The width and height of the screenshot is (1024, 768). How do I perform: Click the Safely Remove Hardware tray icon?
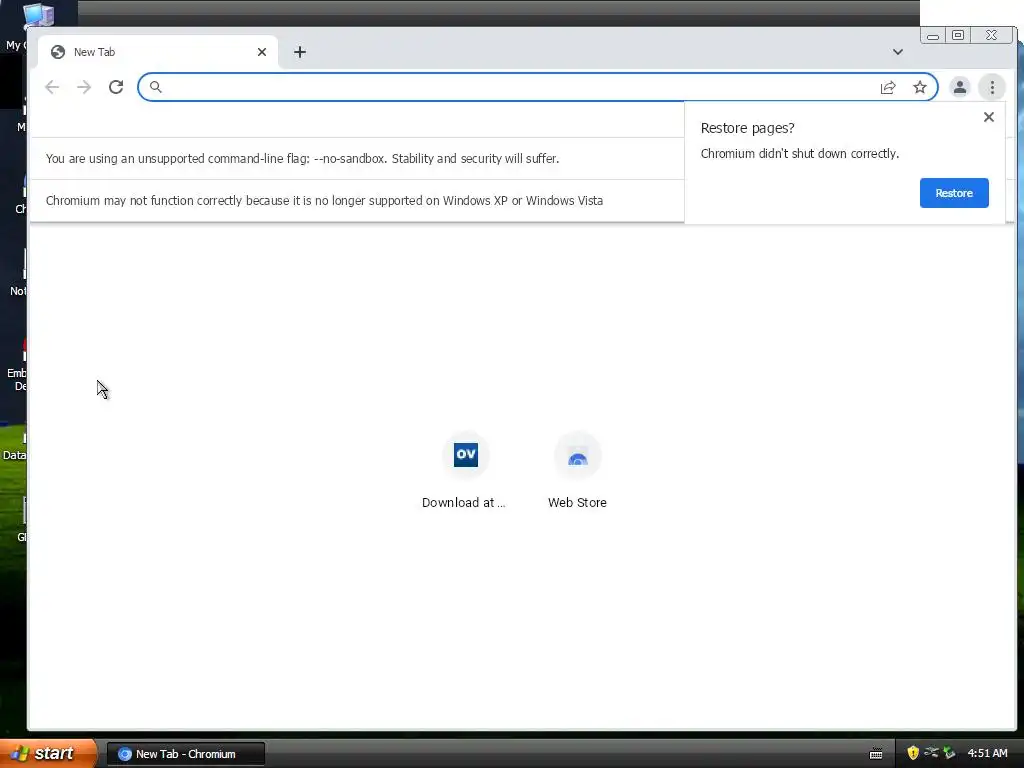949,753
